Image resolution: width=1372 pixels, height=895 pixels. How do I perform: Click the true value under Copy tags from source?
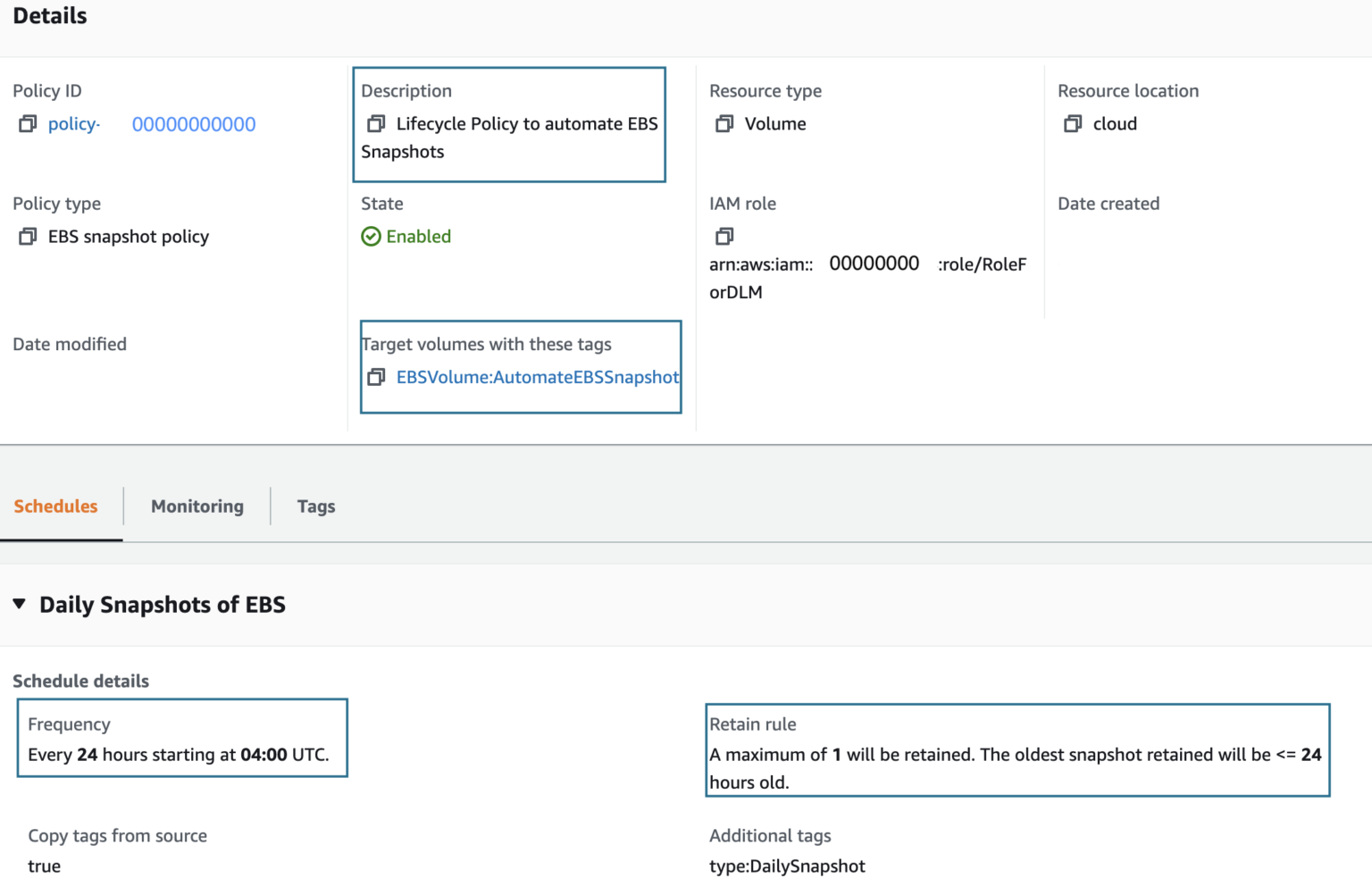click(x=44, y=866)
